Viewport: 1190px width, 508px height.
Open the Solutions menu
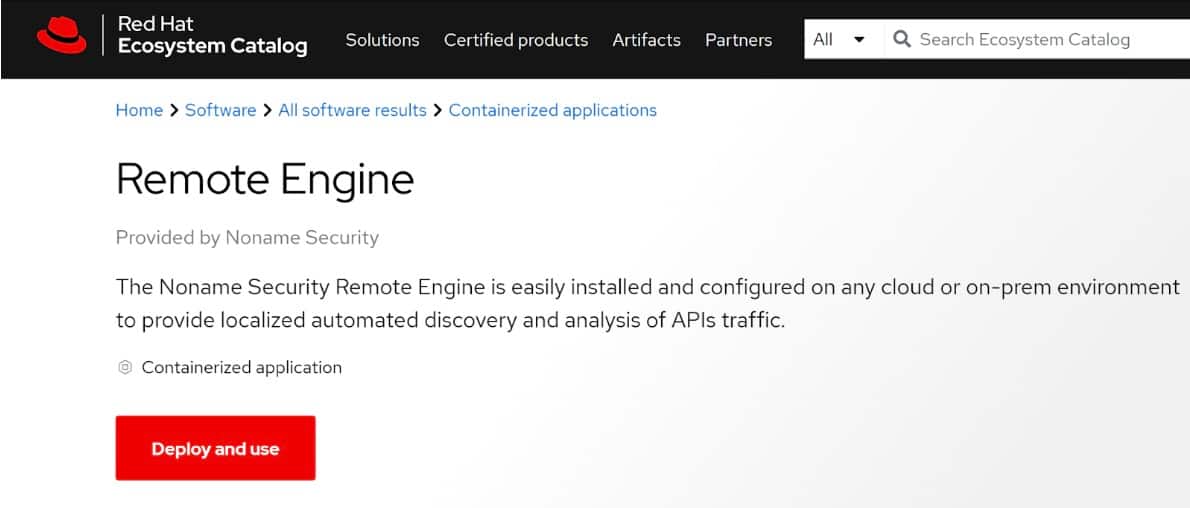[382, 40]
